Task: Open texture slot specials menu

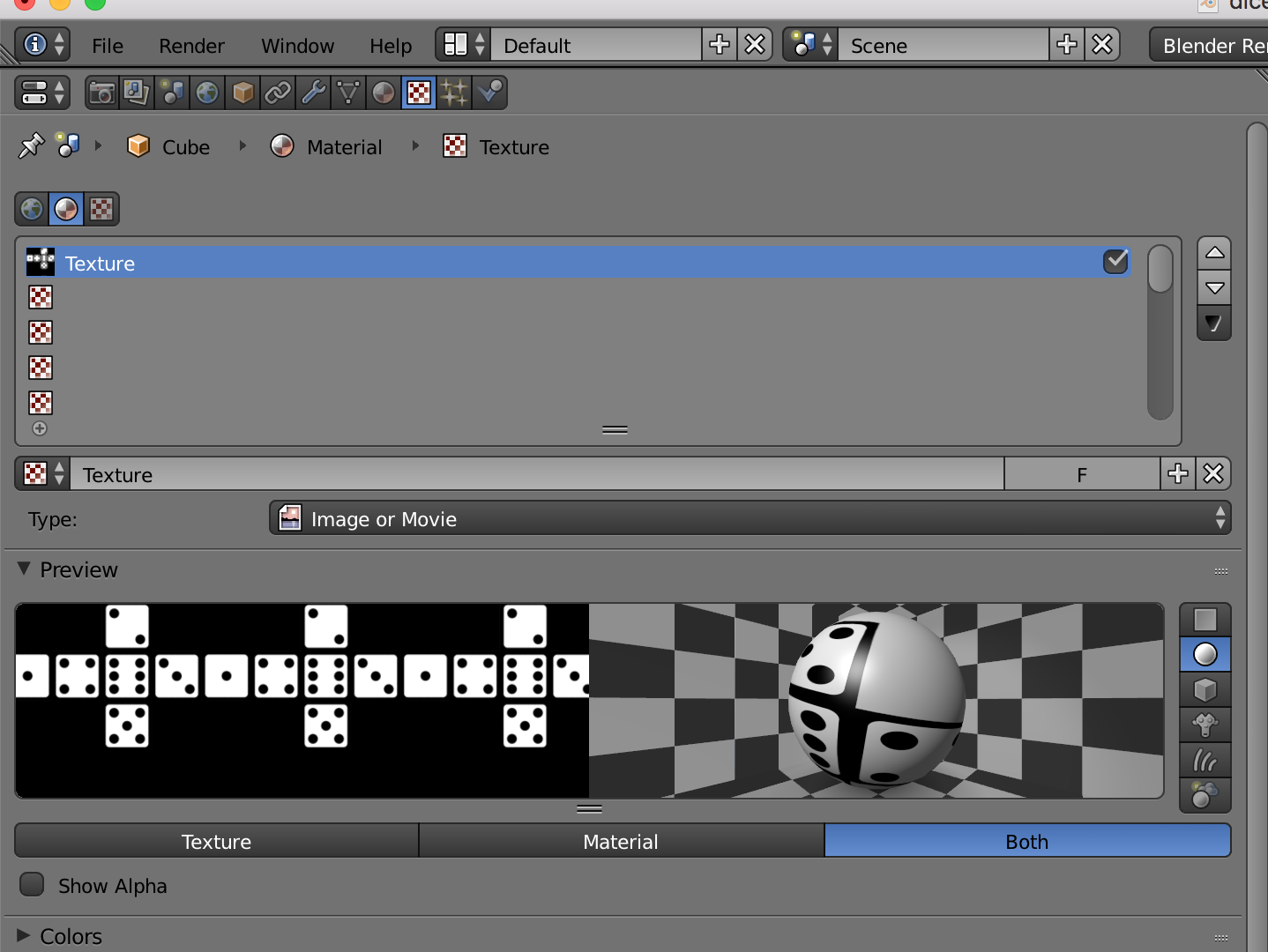Action: click(1214, 324)
